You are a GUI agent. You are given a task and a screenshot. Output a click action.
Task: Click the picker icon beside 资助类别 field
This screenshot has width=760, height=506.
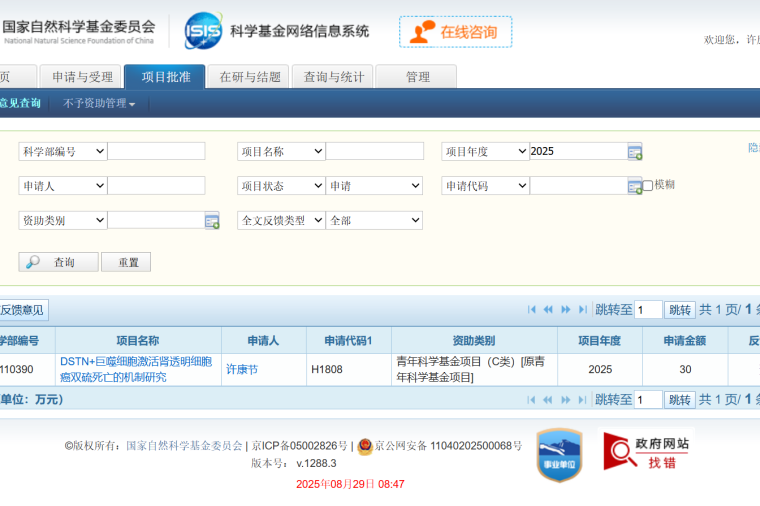pos(212,221)
